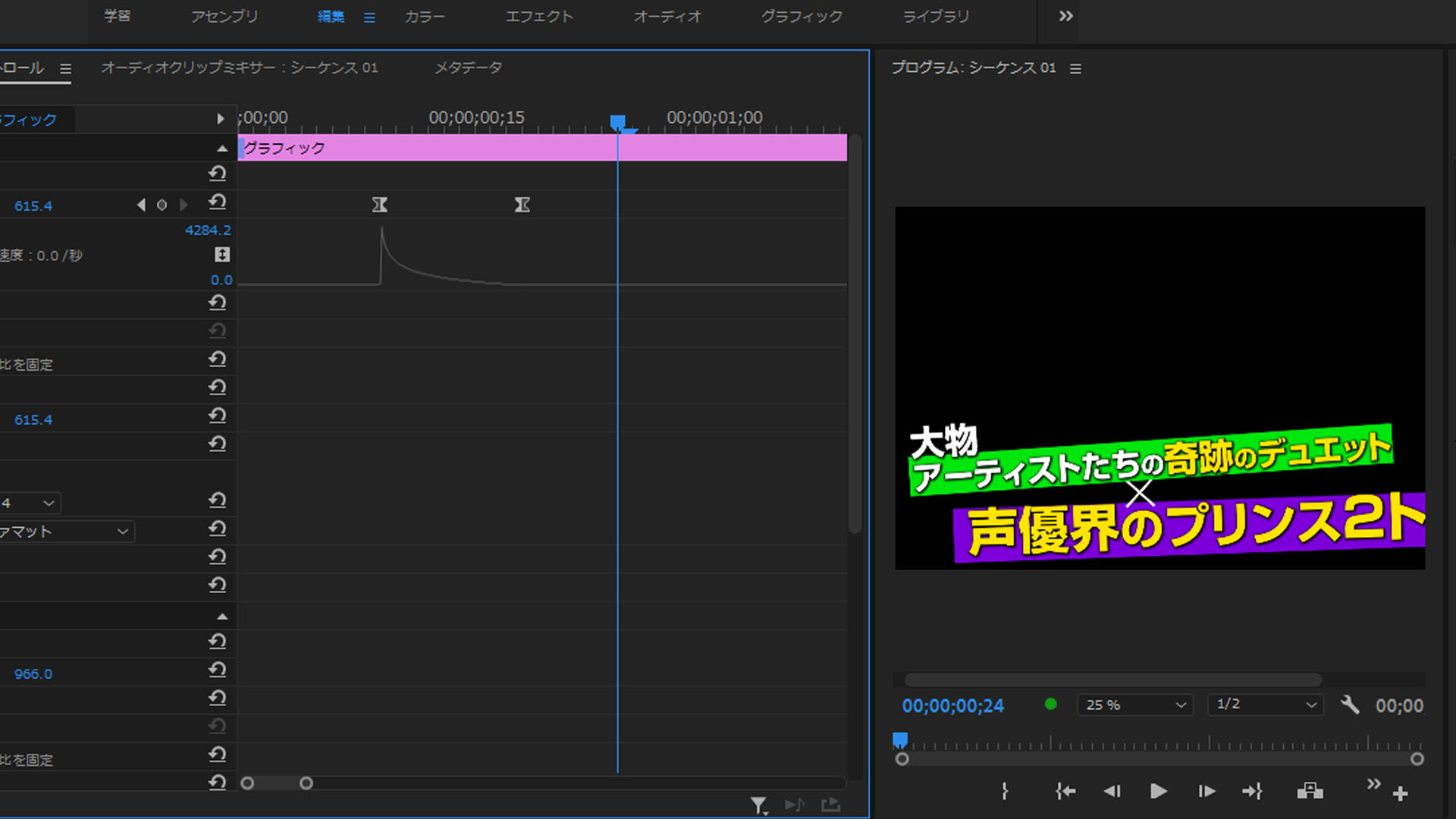Click Play in the Program monitor
The width and height of the screenshot is (1456, 819).
pos(1158,792)
